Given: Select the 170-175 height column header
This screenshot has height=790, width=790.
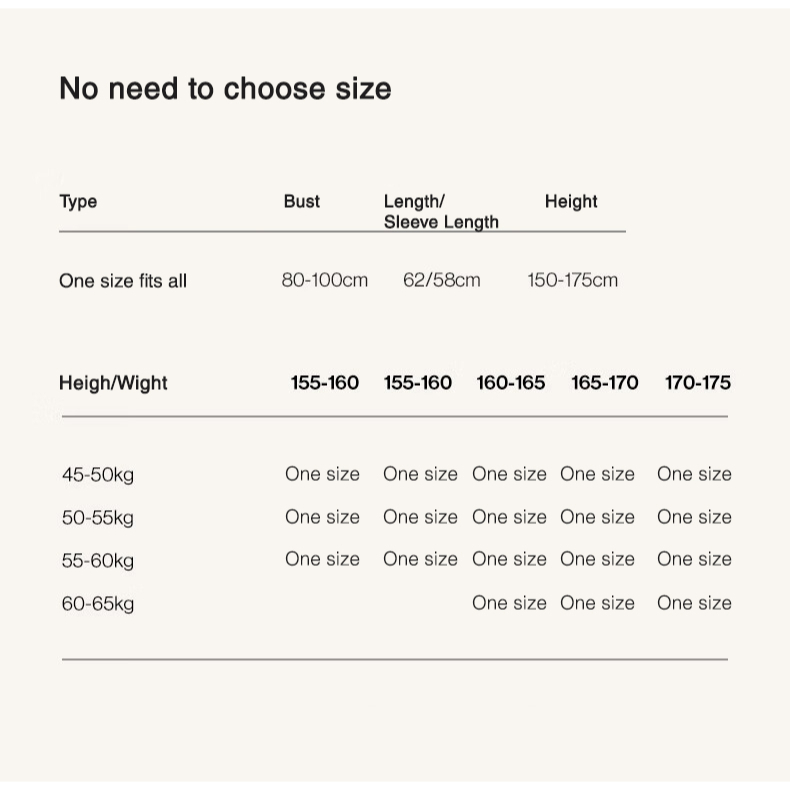Looking at the screenshot, I should pyautogui.click(x=698, y=383).
